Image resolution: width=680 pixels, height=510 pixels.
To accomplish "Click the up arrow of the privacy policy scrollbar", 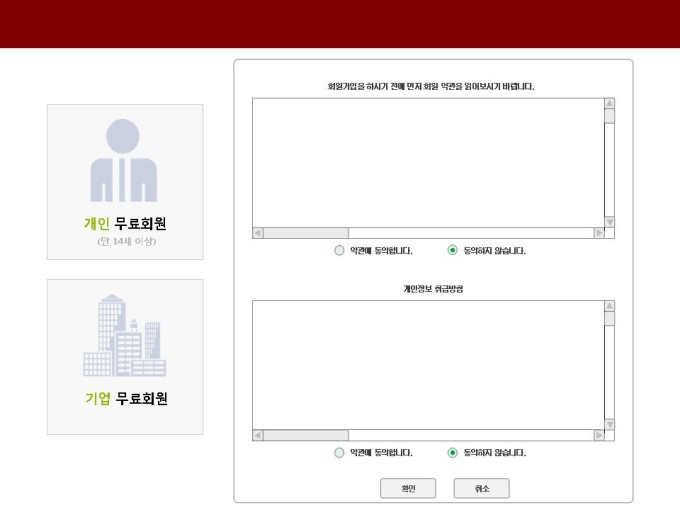I will (x=609, y=306).
